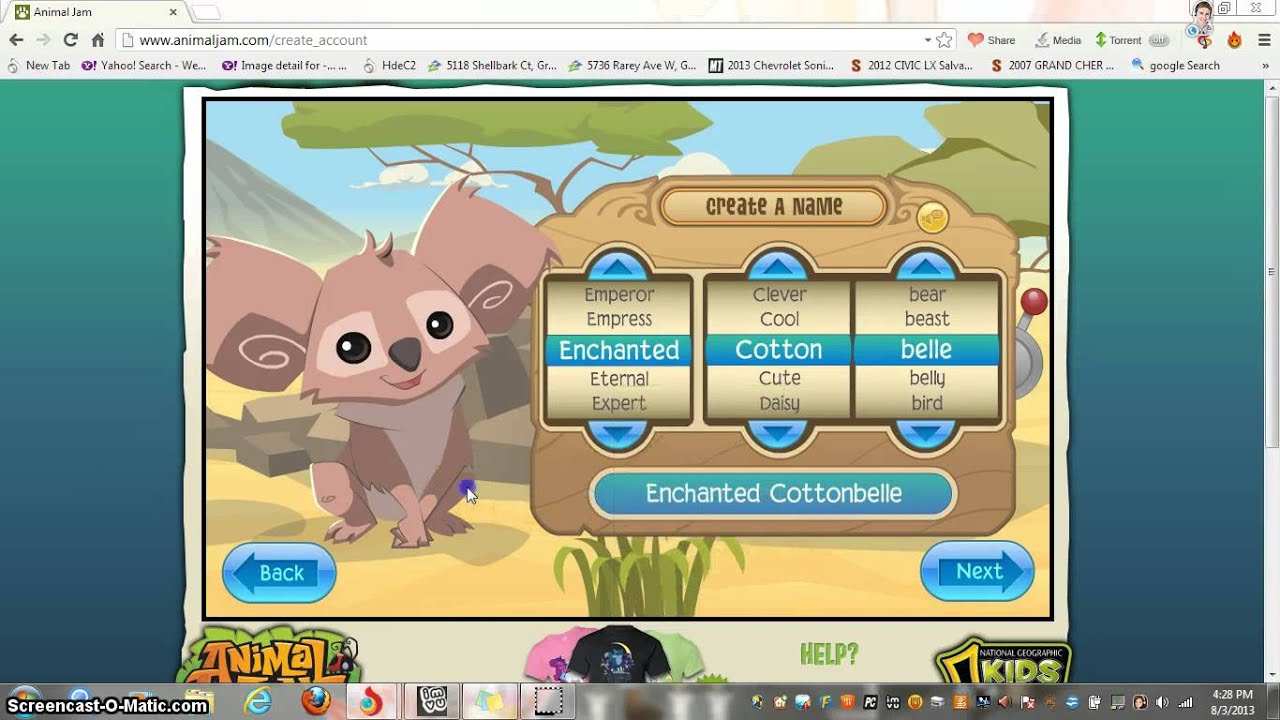Choose Empress in the first name list

coord(619,319)
